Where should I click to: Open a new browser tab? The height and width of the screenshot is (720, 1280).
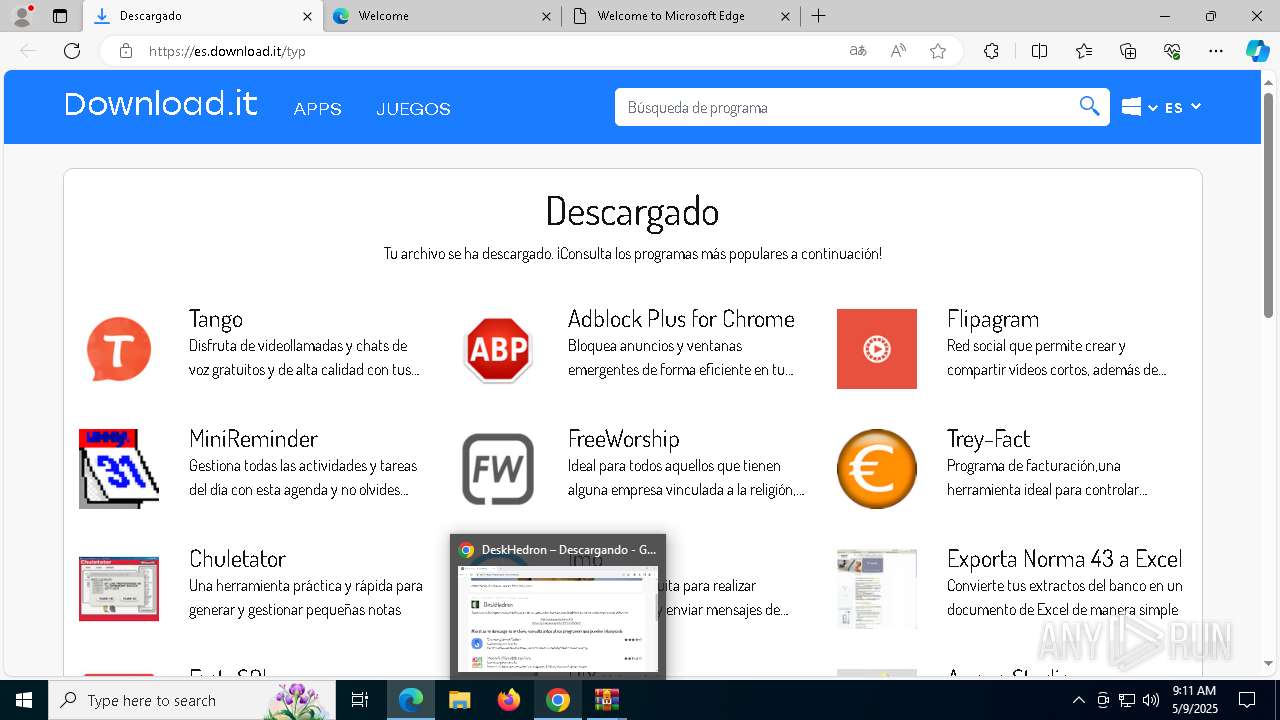click(819, 16)
